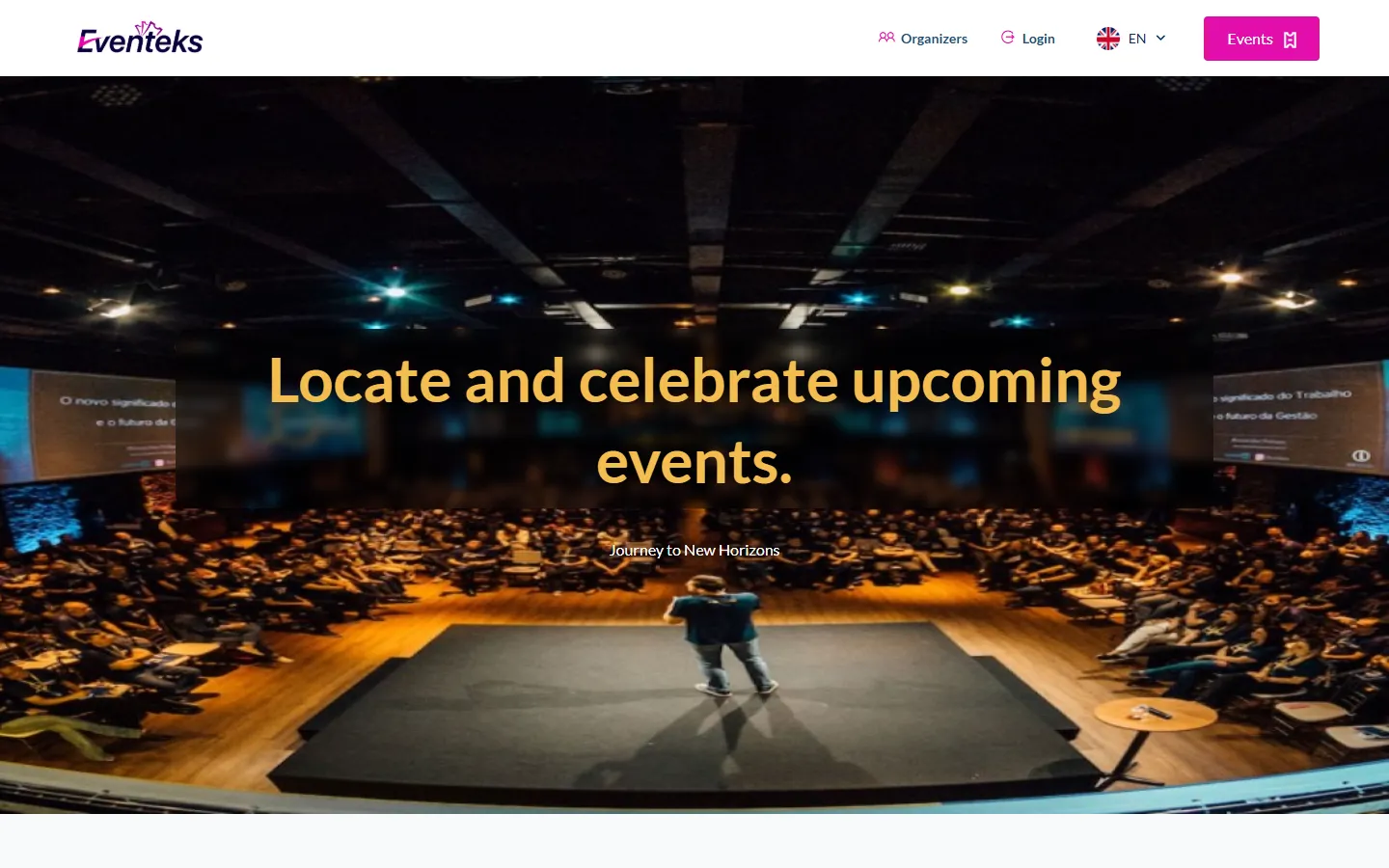Open the Login link
This screenshot has width=1389, height=868.
coord(1028,39)
